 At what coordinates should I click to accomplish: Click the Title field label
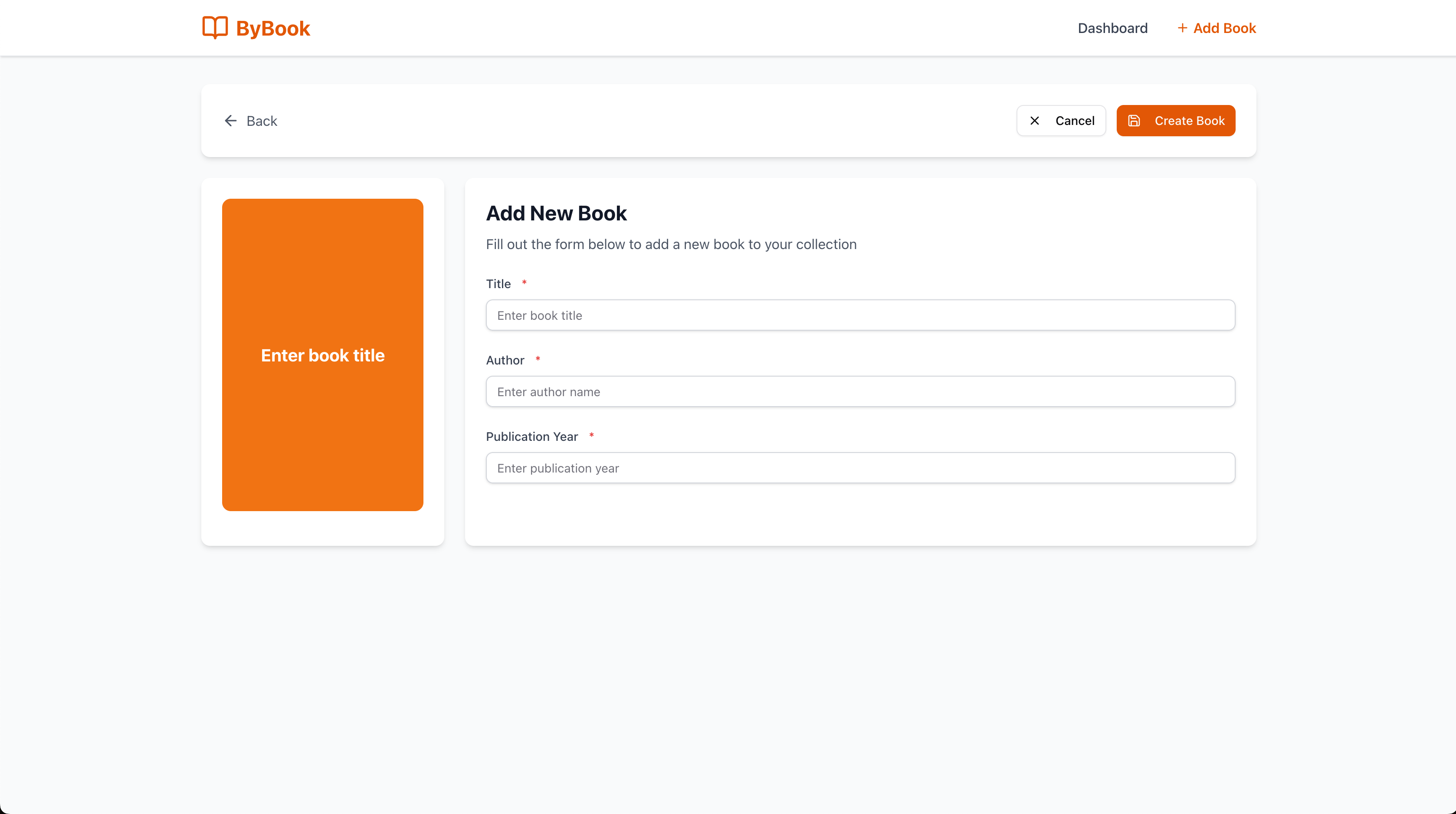(x=498, y=284)
